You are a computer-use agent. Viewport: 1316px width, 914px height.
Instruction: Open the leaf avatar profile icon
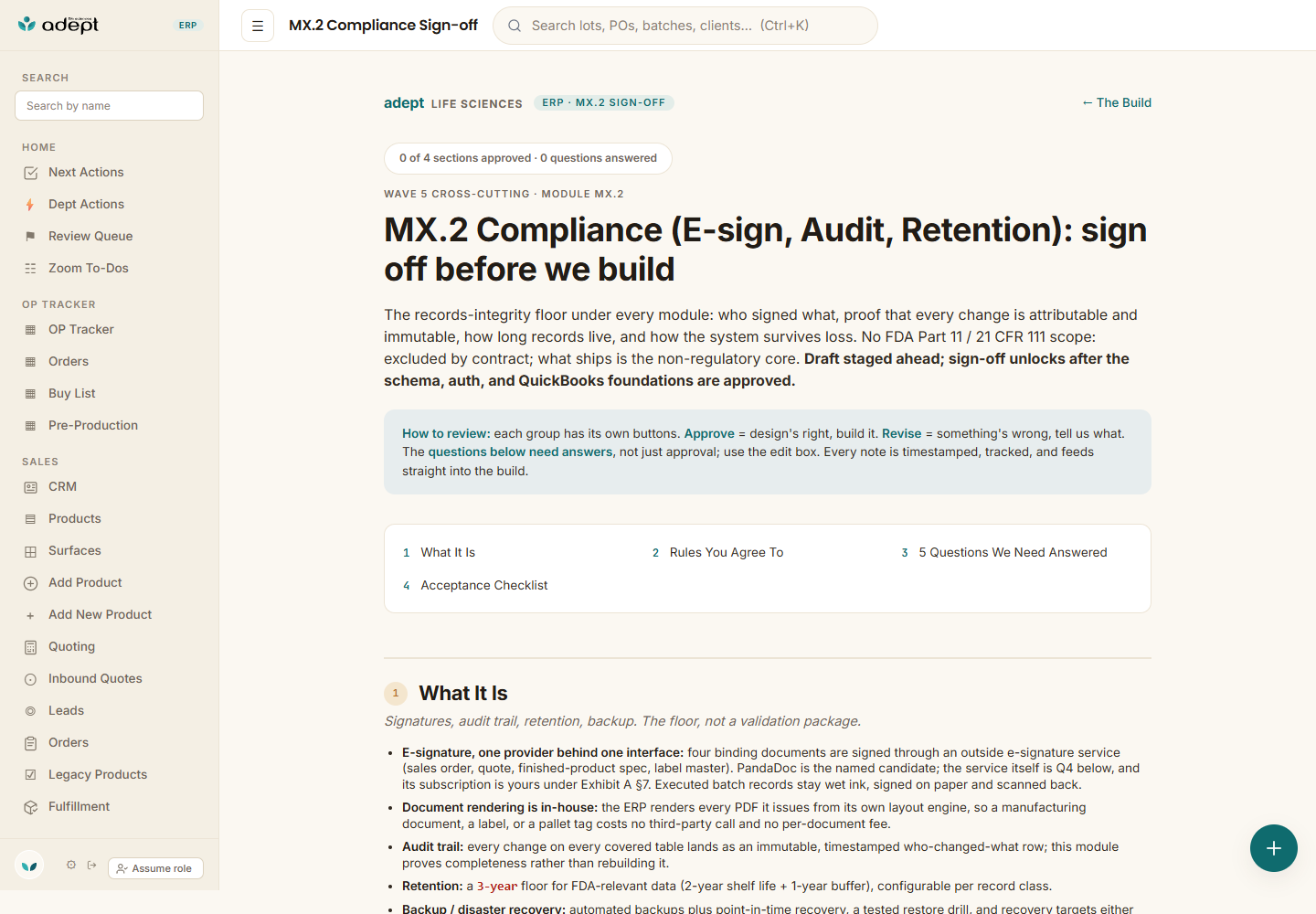point(29,865)
